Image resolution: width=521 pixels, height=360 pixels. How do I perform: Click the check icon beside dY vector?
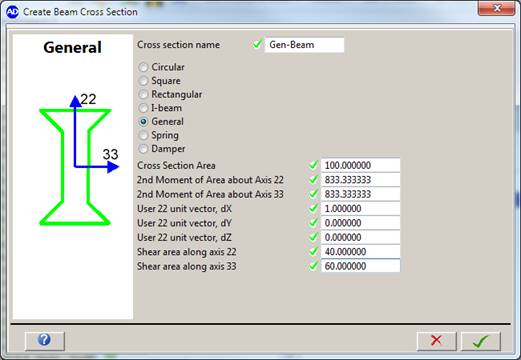pyautogui.click(x=313, y=222)
